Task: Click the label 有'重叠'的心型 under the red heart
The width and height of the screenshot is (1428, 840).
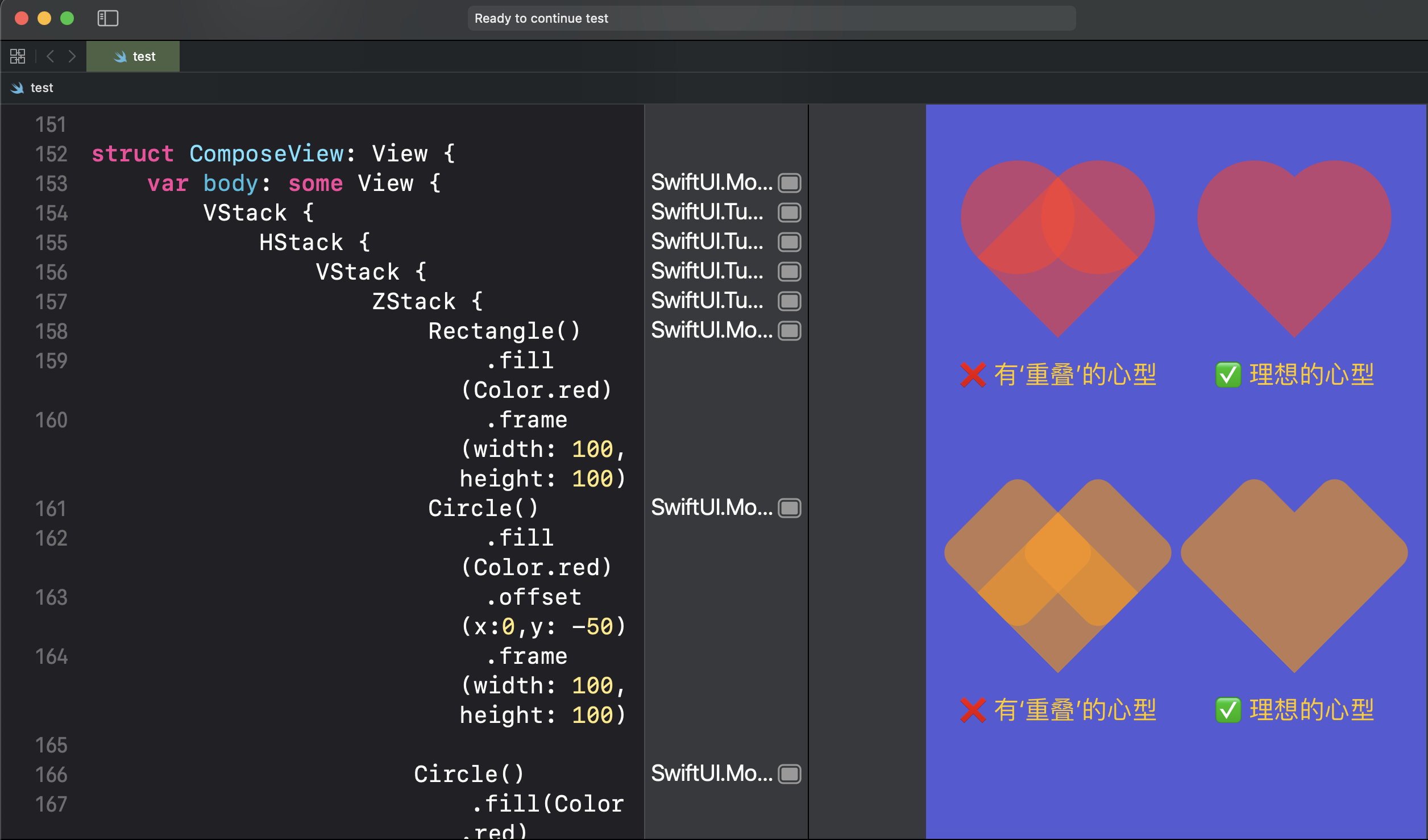Action: pyautogui.click(x=1075, y=375)
